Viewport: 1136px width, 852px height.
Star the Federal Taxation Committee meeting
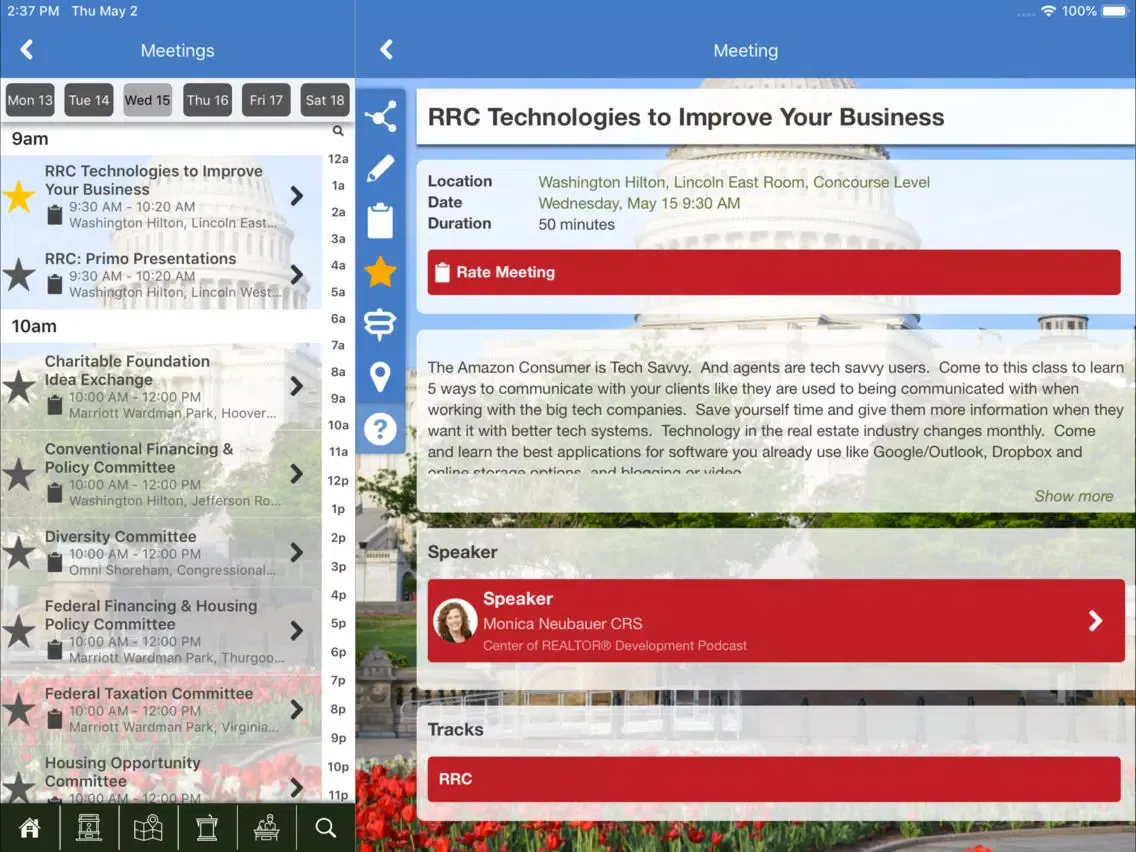click(19, 710)
